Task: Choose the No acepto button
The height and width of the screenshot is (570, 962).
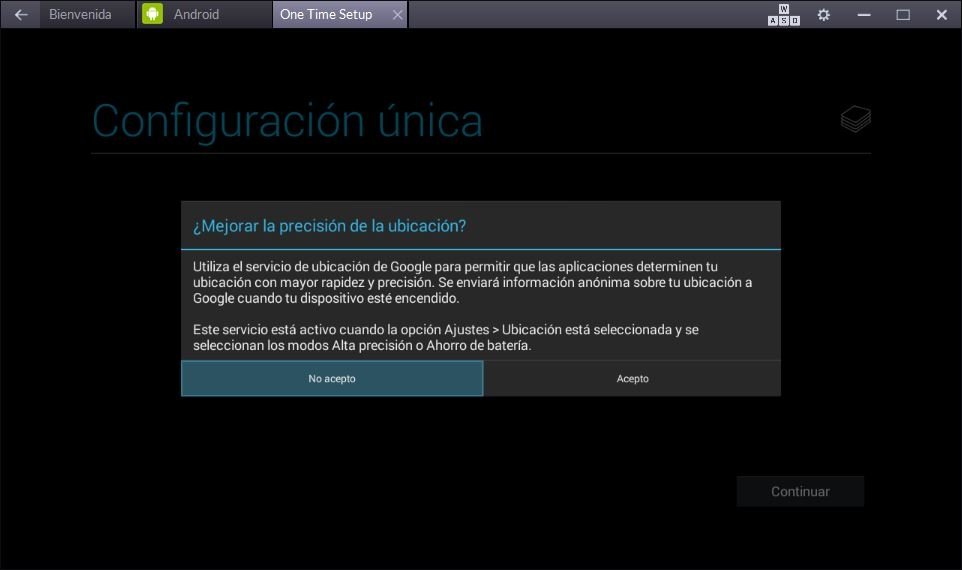Action: point(332,379)
